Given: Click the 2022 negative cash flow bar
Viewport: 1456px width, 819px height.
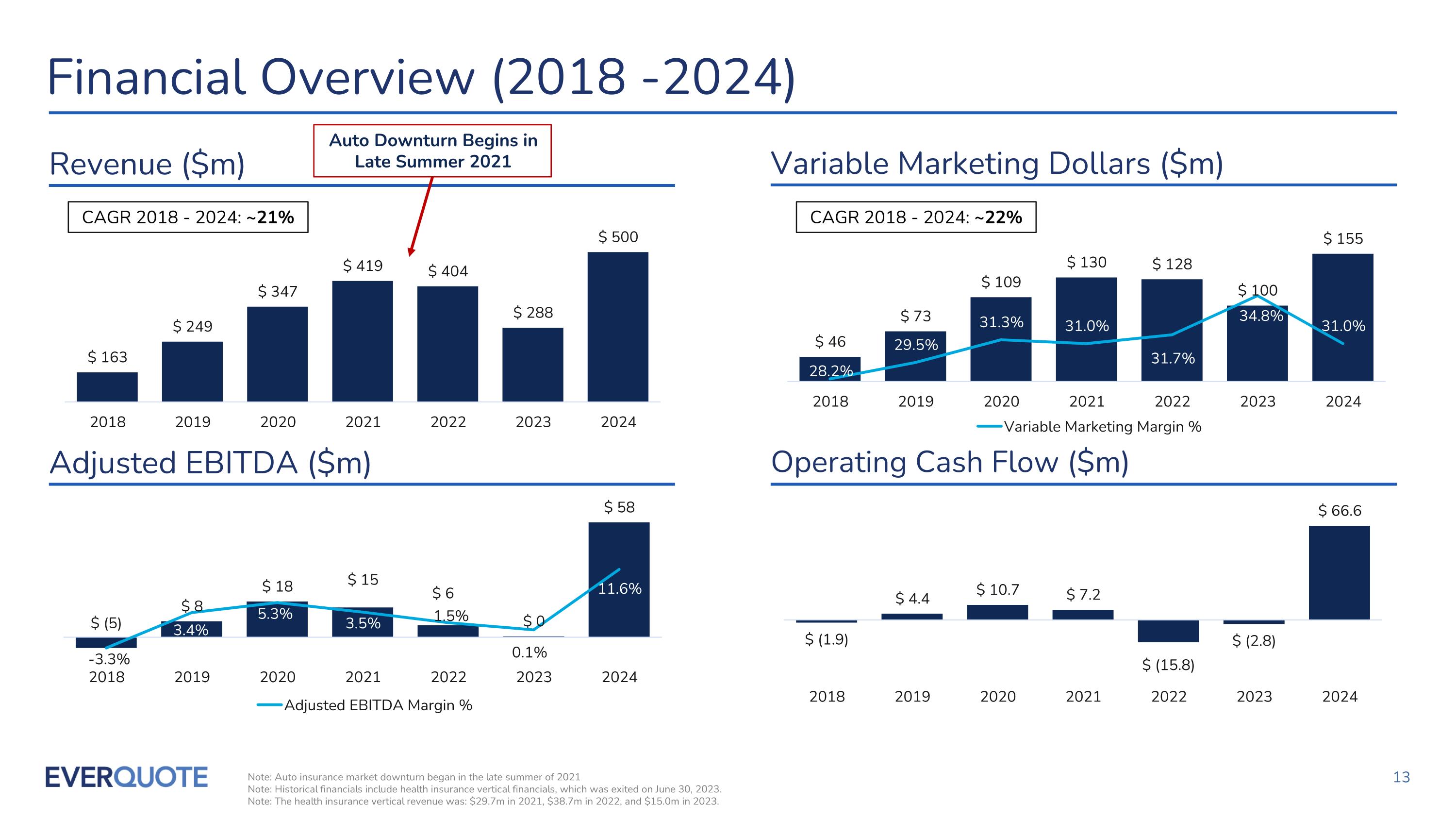Looking at the screenshot, I should click(x=1168, y=631).
